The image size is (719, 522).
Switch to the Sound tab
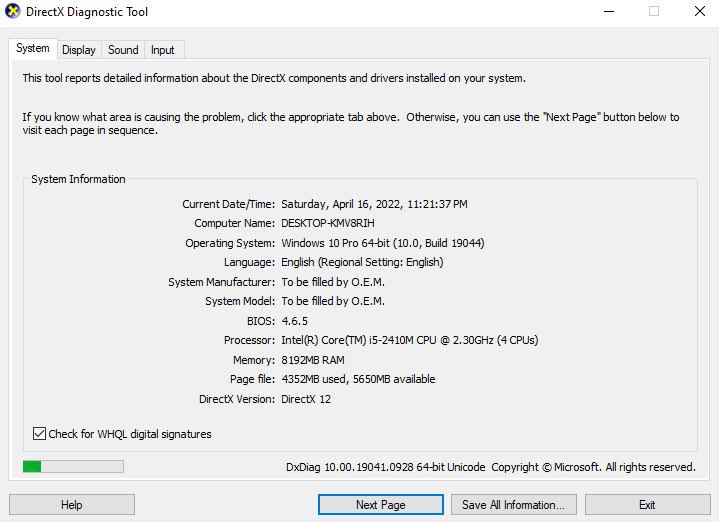[123, 50]
